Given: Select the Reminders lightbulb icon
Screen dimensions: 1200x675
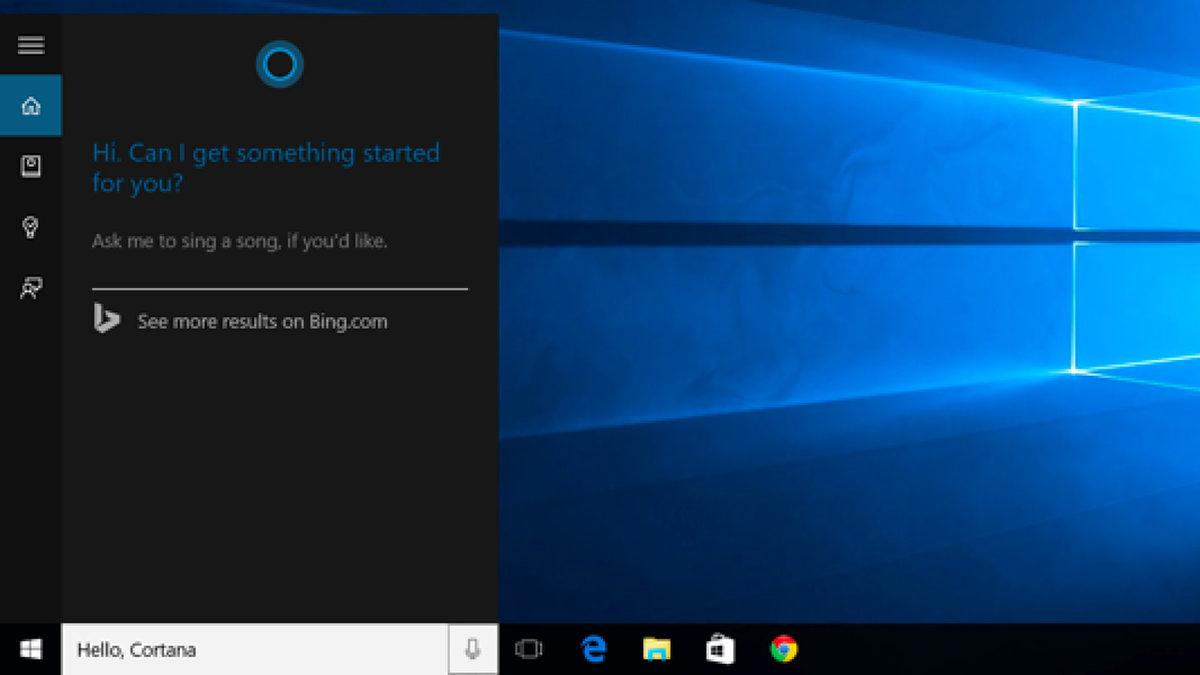Looking at the screenshot, I should (31, 228).
